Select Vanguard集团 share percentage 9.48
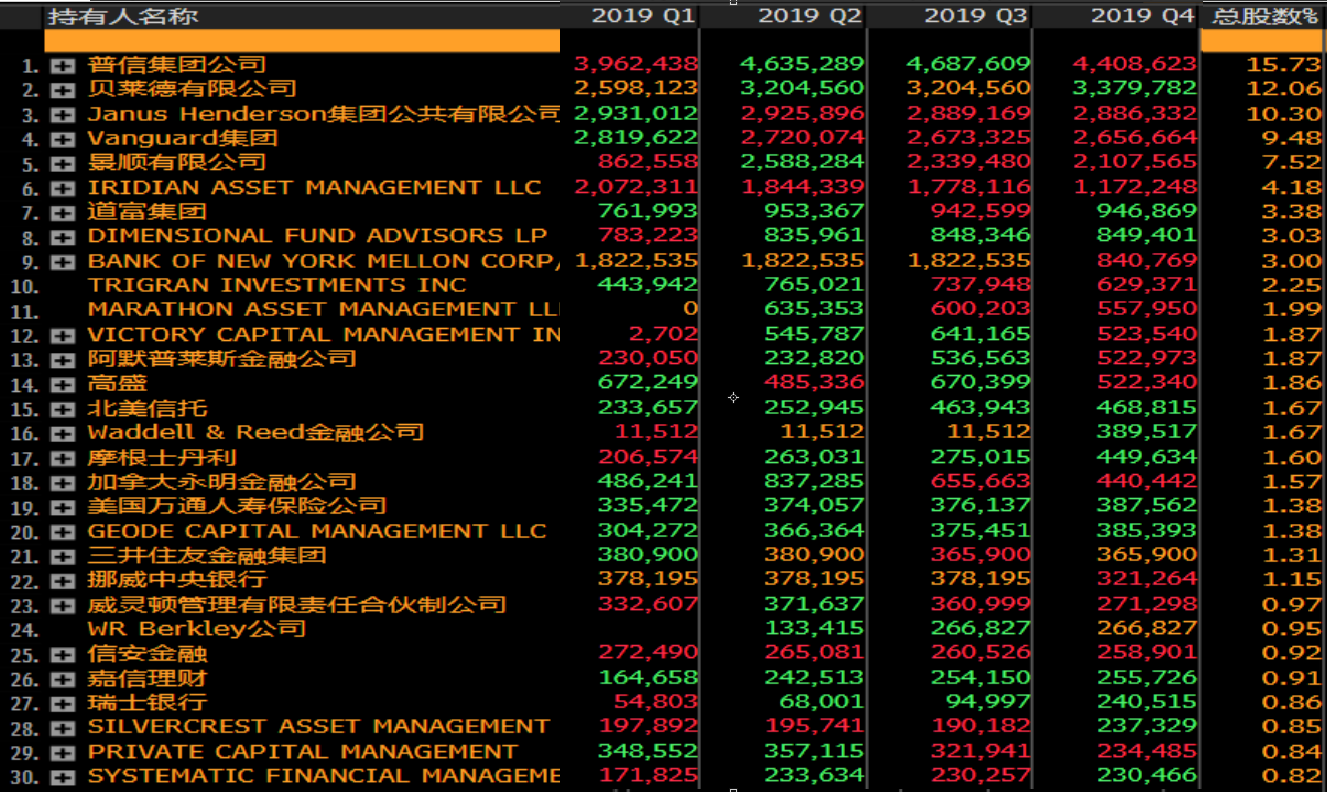Image resolution: width=1327 pixels, height=792 pixels. [x=1291, y=138]
